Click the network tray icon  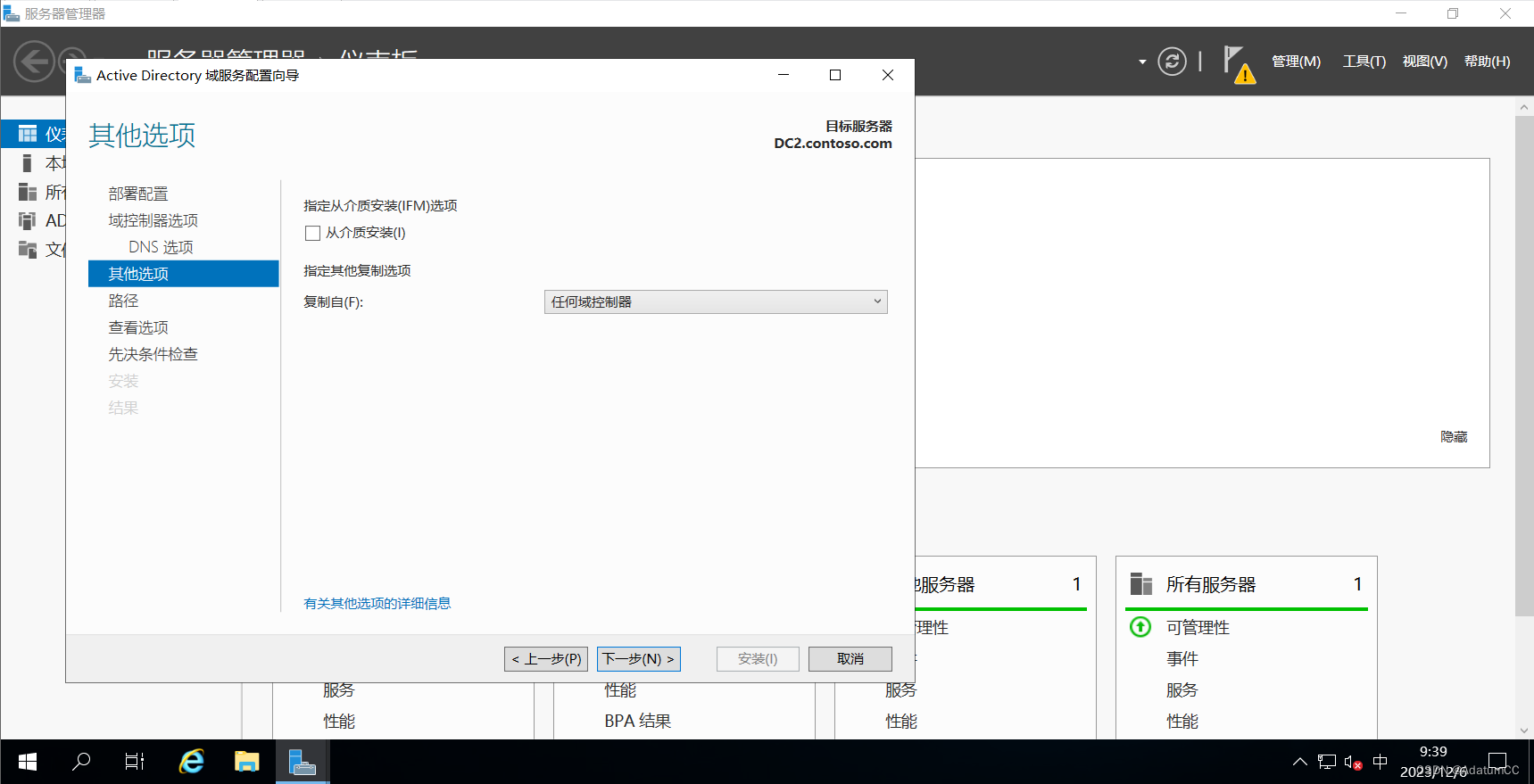[1327, 762]
